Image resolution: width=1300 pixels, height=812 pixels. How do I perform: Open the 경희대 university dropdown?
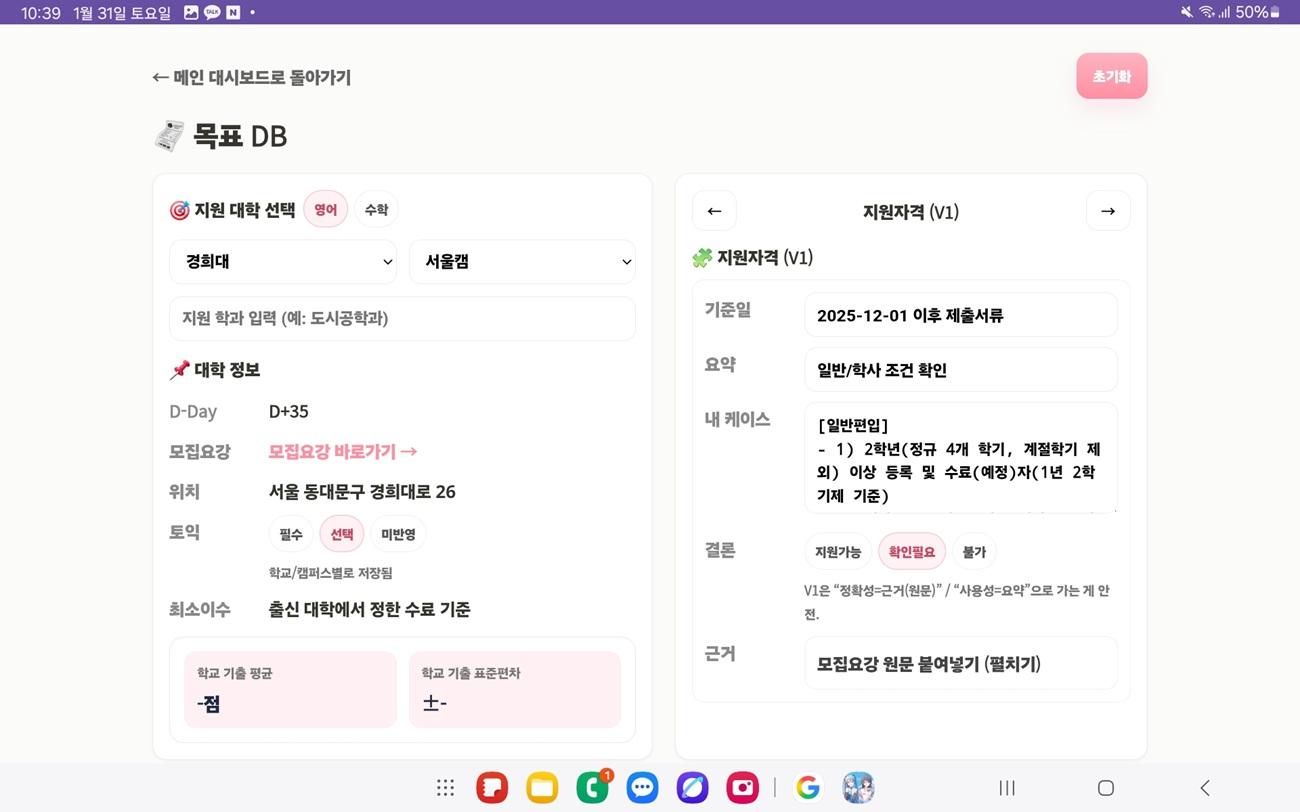point(283,261)
